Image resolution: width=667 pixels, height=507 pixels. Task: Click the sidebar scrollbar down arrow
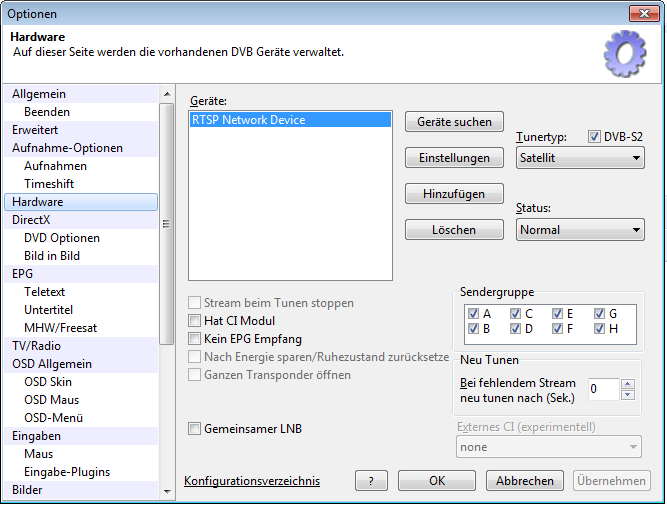[167, 492]
